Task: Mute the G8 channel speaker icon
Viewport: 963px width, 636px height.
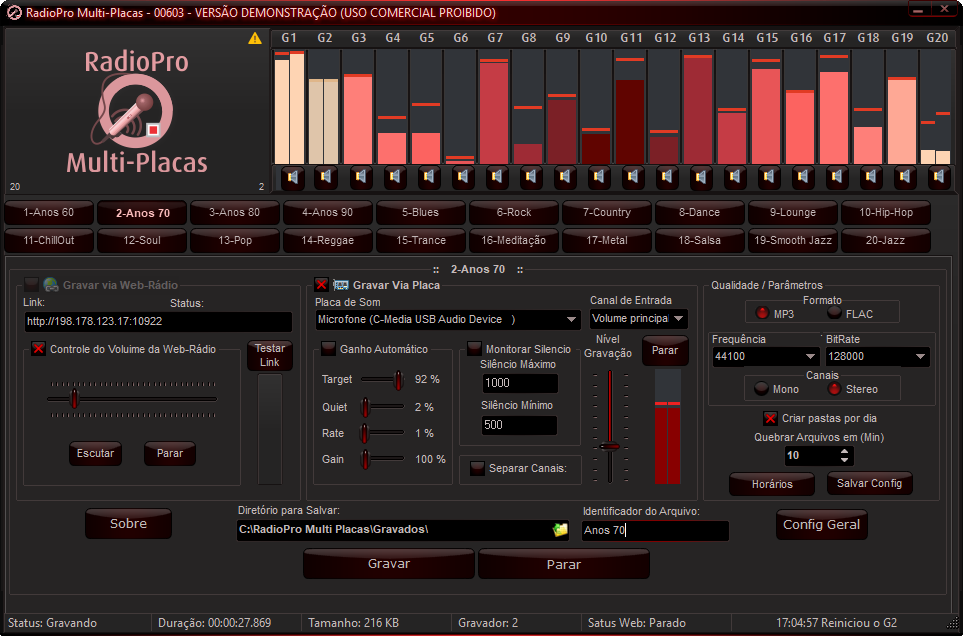Action: click(x=531, y=177)
